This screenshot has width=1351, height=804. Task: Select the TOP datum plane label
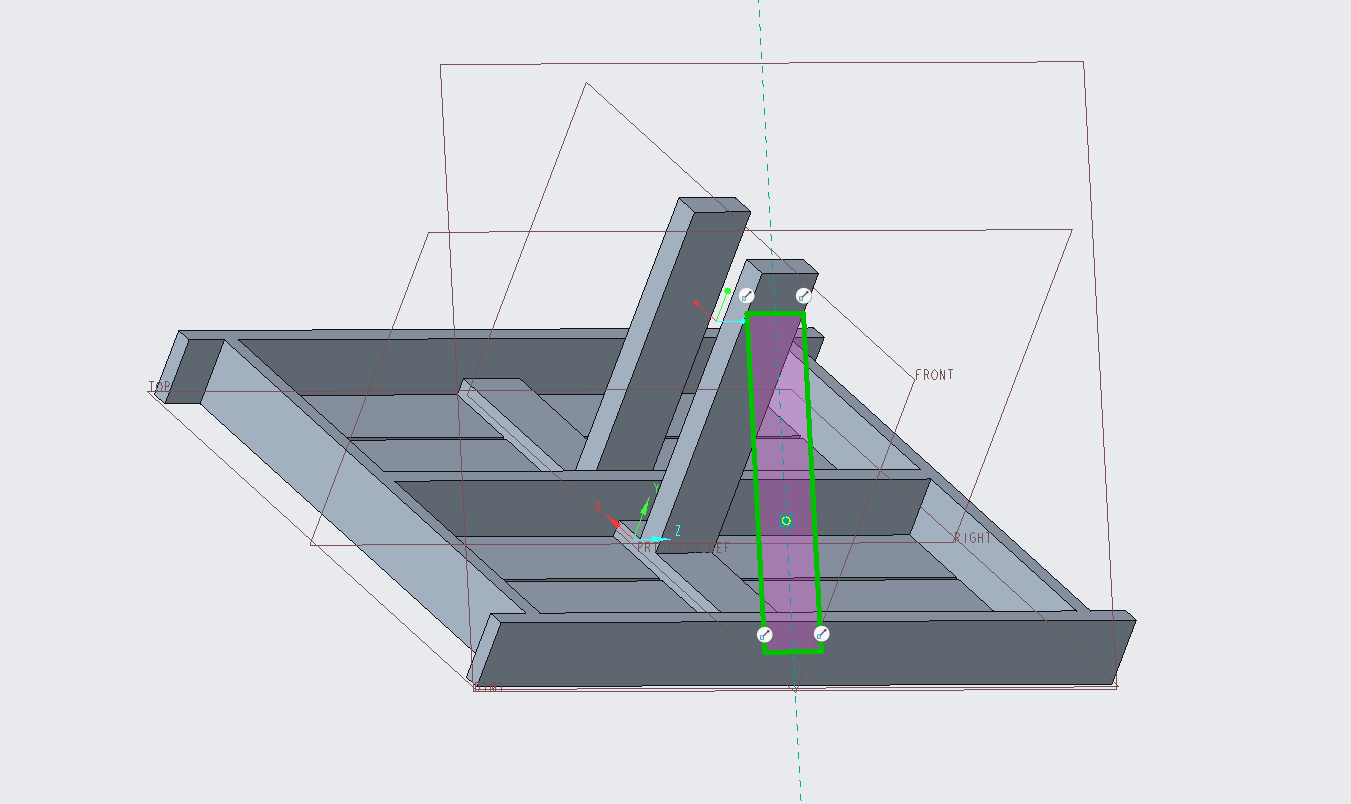tap(159, 386)
